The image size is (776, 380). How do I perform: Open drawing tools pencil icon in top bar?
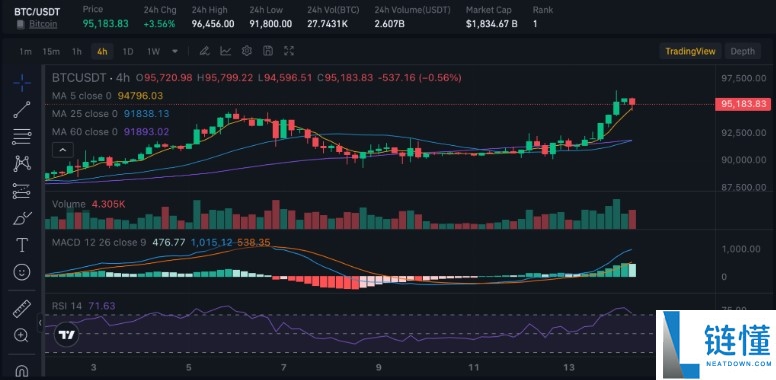[x=204, y=51]
